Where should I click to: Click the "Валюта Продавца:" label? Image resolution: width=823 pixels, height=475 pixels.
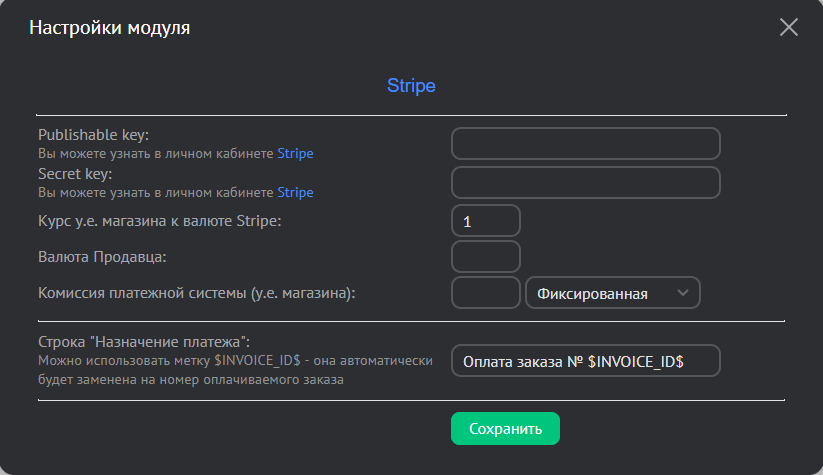[x=102, y=257]
